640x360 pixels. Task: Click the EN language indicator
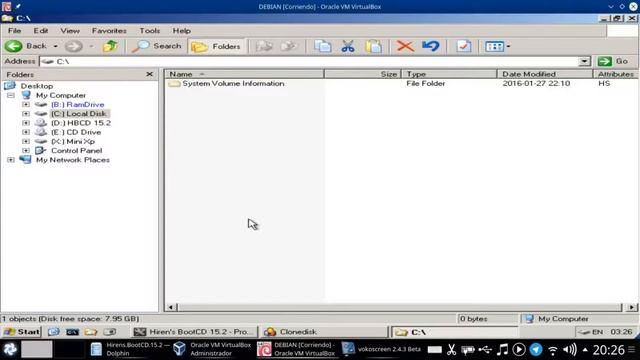pos(597,332)
